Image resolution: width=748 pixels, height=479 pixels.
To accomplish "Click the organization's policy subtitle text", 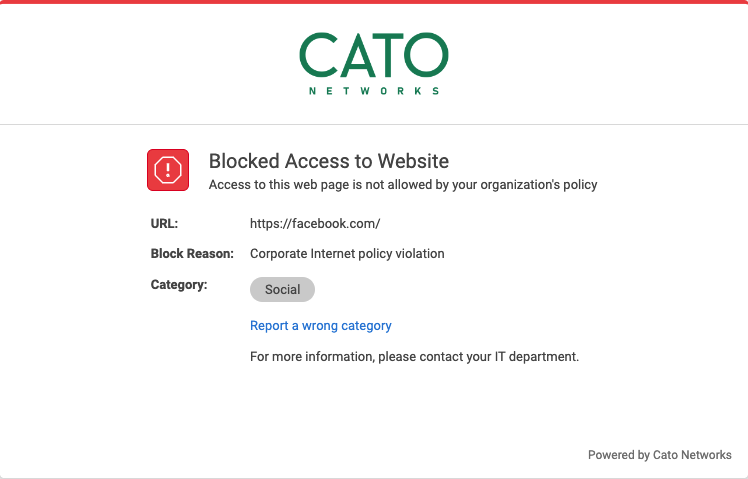I will (402, 185).
